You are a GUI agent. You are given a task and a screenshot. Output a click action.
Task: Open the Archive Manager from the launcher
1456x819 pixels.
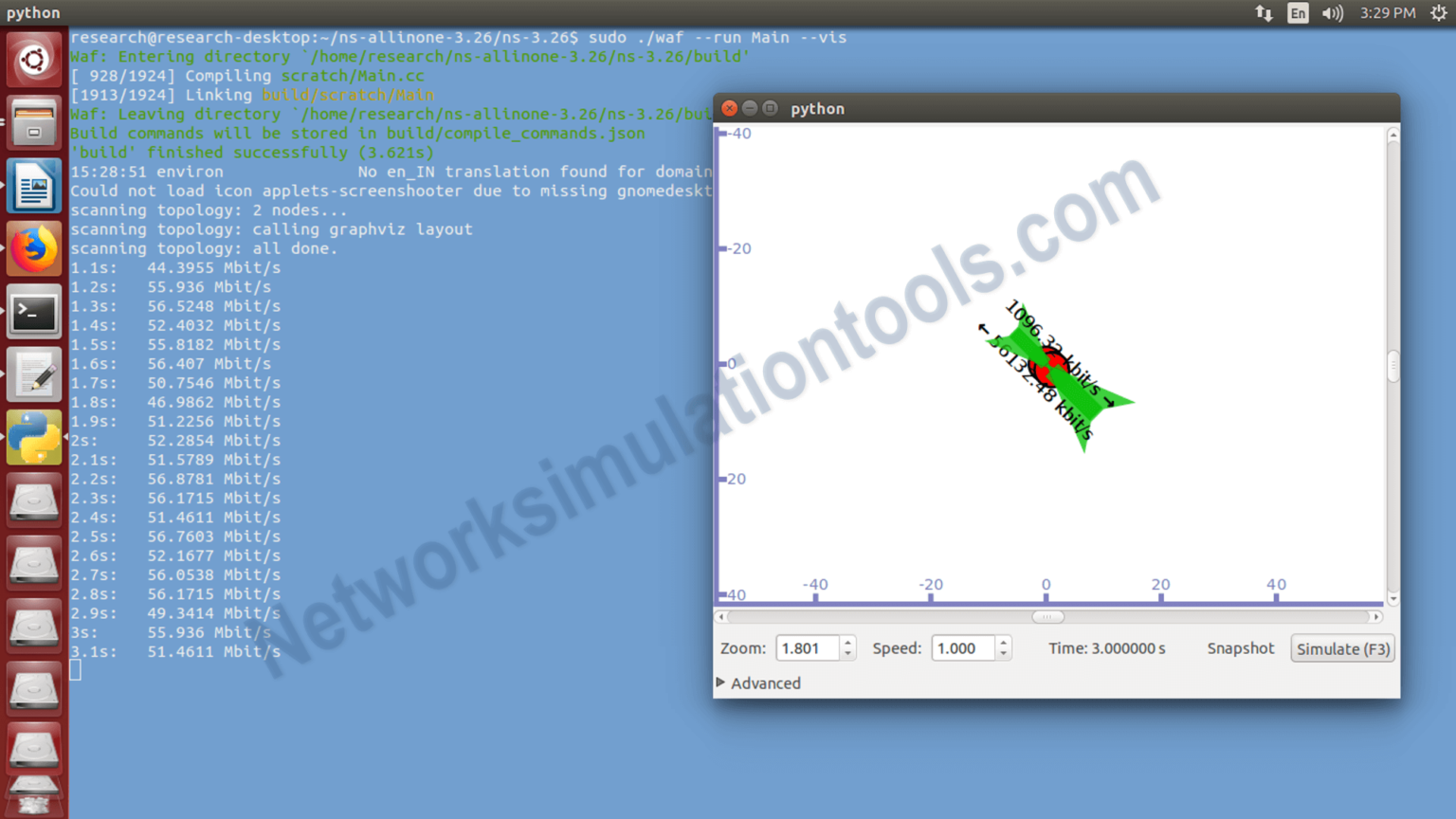click(x=34, y=122)
